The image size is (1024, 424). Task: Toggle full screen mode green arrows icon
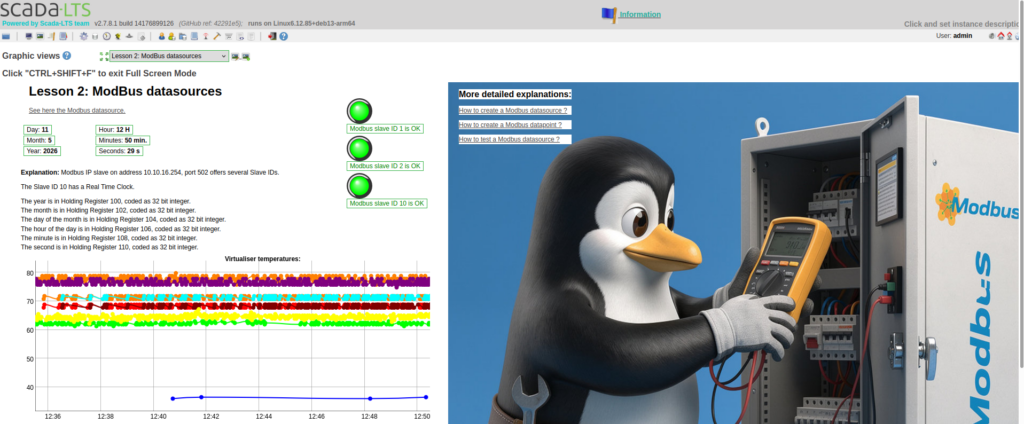click(x=103, y=57)
